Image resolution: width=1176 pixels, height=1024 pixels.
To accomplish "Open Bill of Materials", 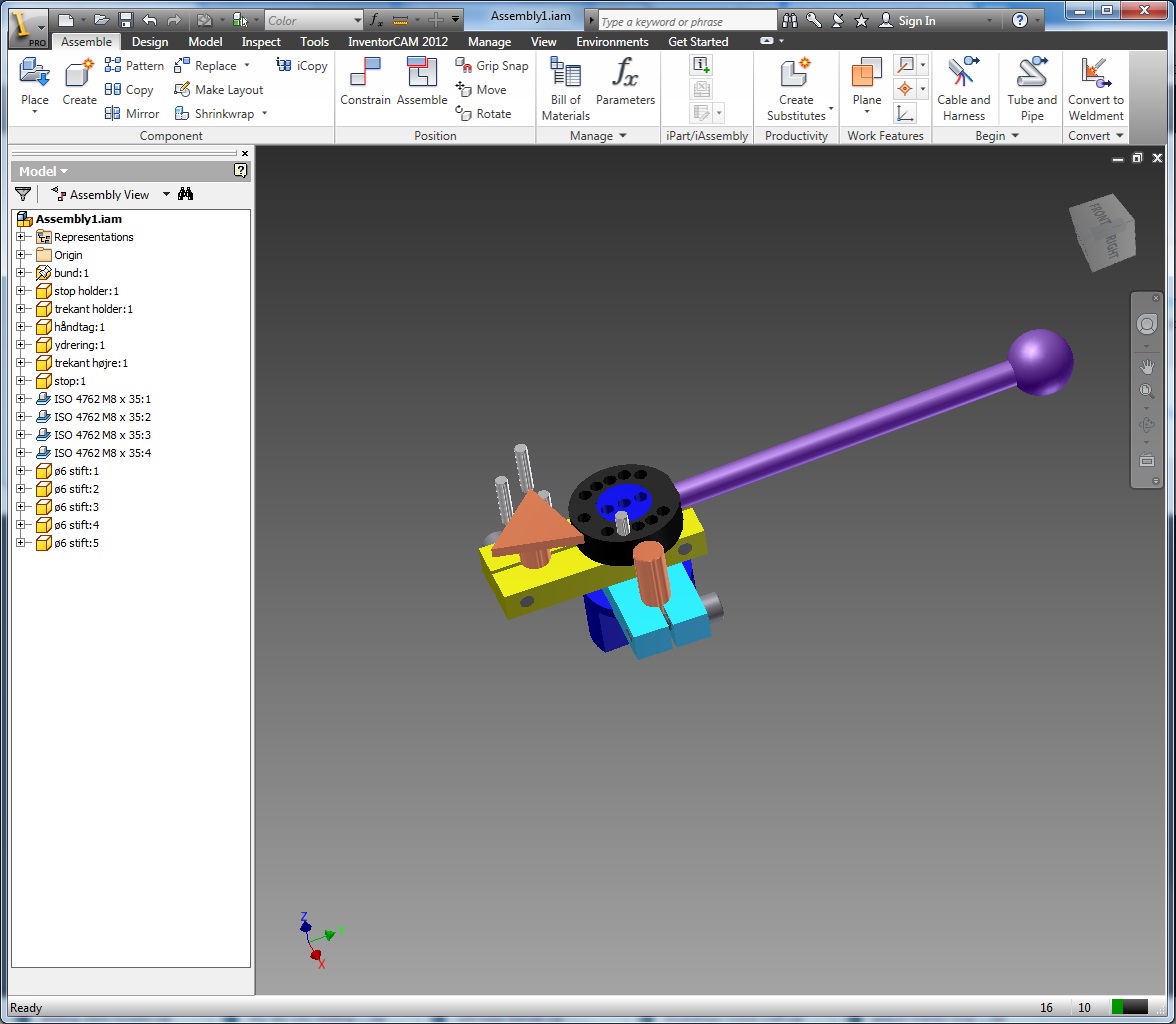I will tap(566, 89).
